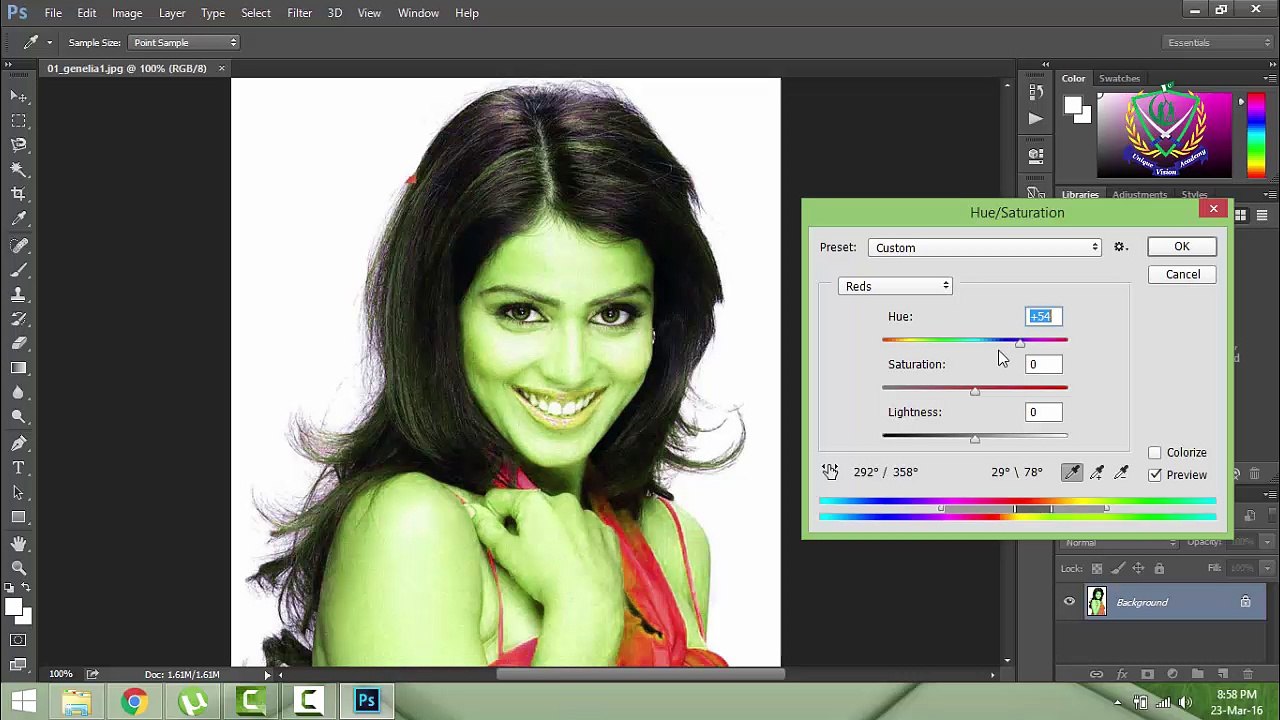
Task: Select the Healing Brush tool
Action: pos(18,245)
